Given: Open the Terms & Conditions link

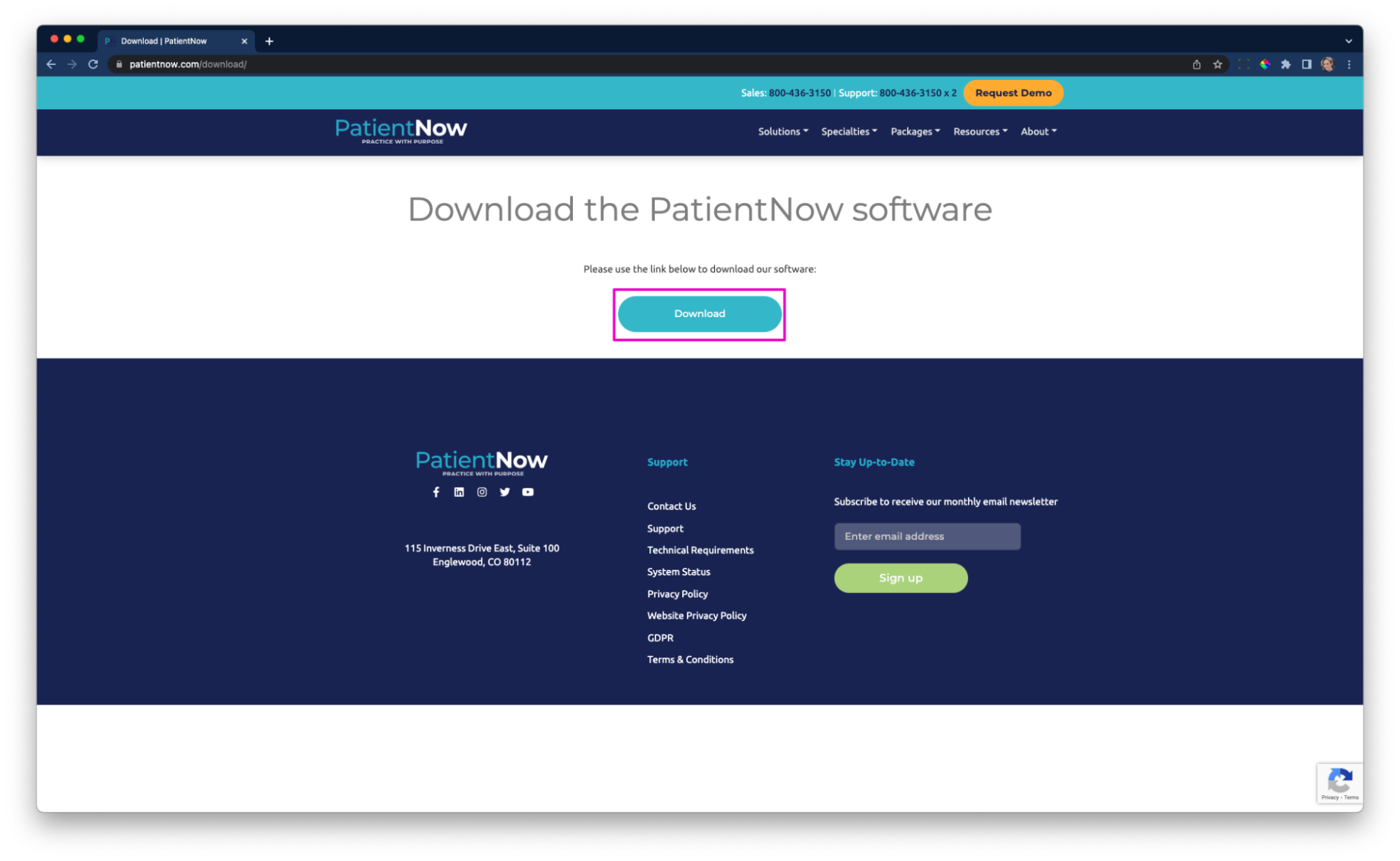Looking at the screenshot, I should (690, 659).
